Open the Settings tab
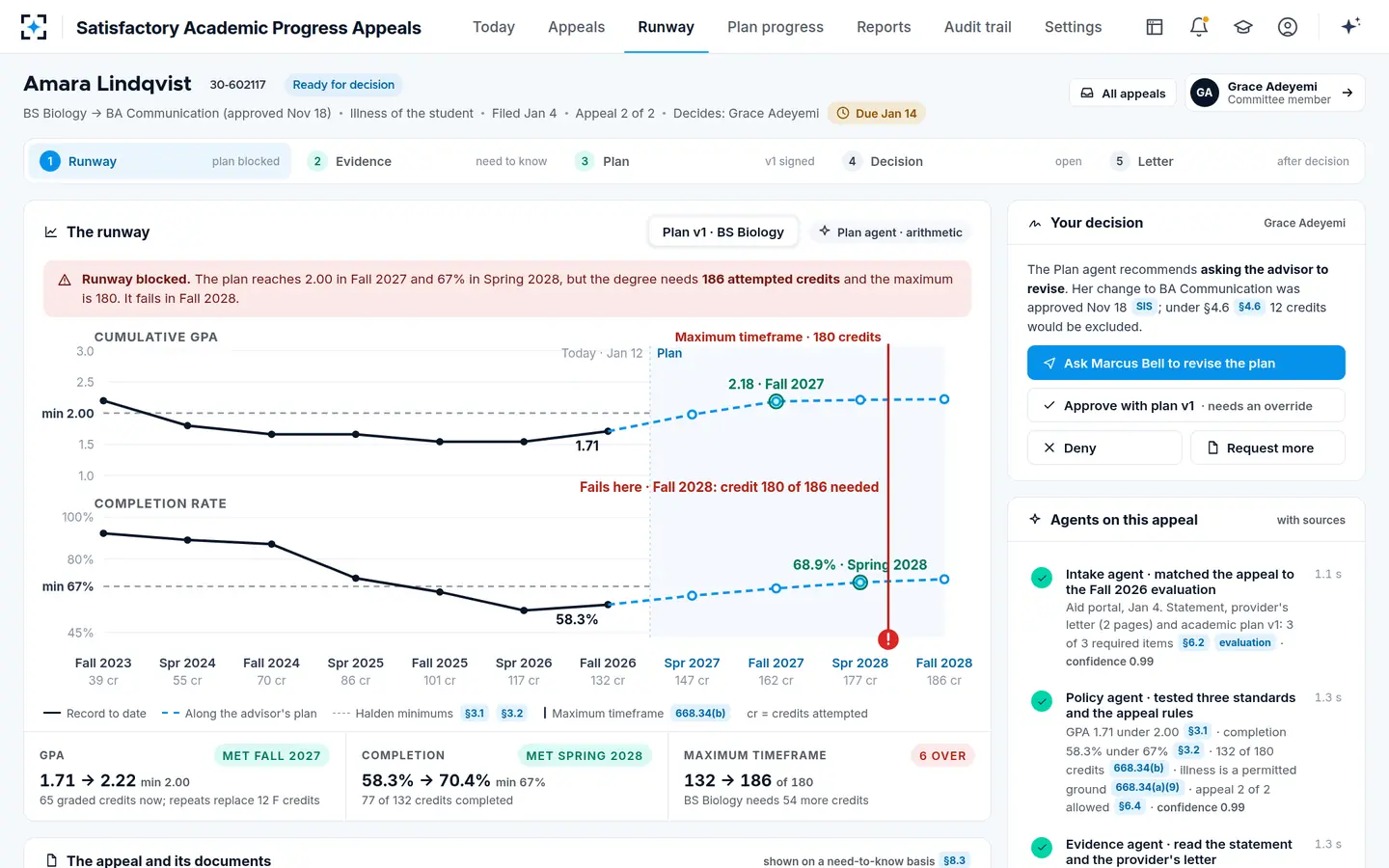1389x868 pixels. (1073, 27)
